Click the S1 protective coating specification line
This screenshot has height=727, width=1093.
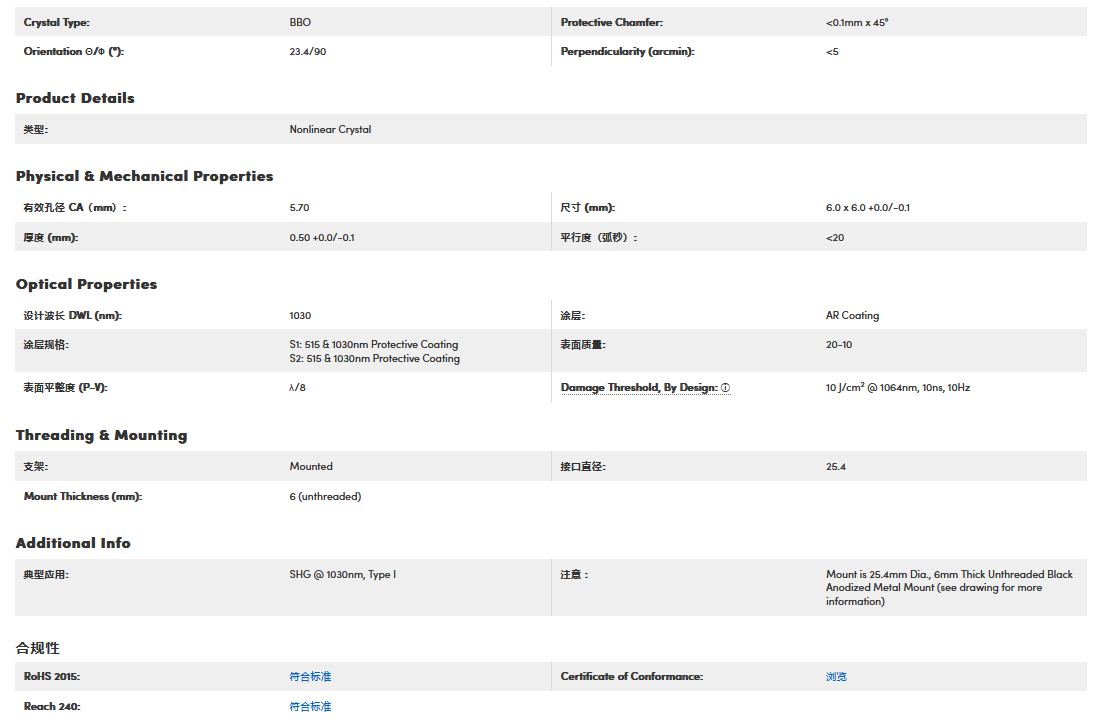pos(373,345)
